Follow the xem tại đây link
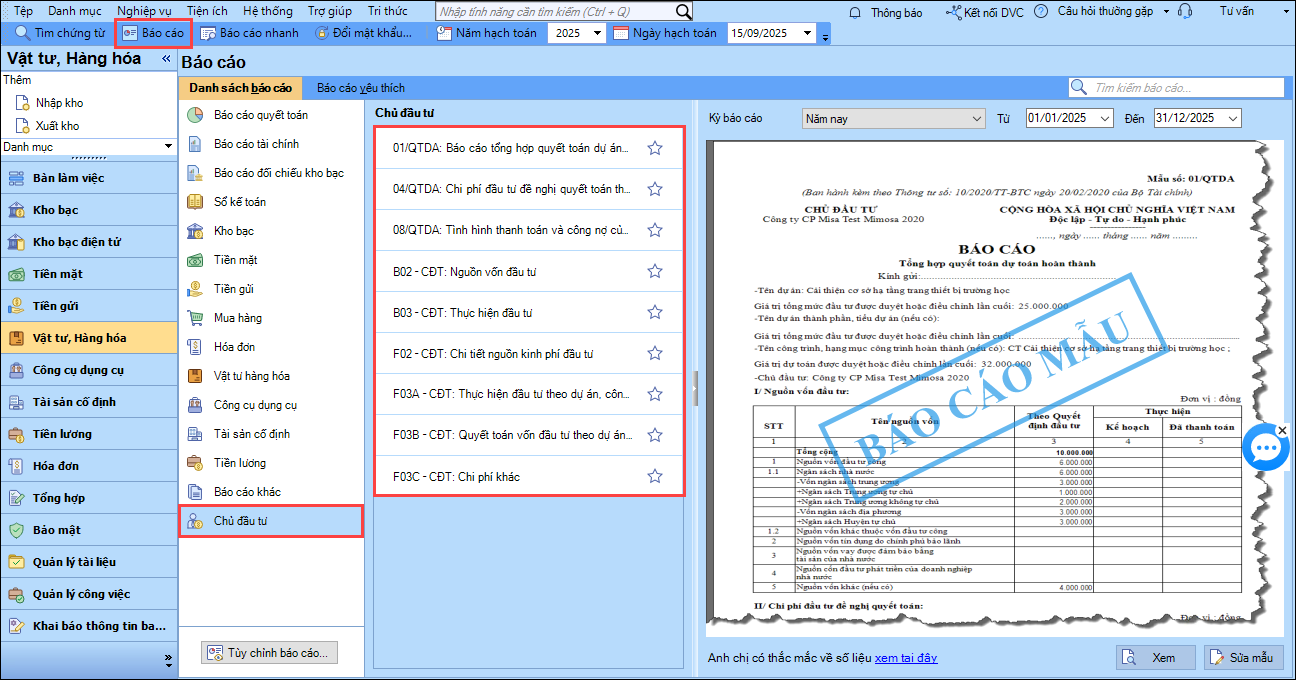 point(906,657)
